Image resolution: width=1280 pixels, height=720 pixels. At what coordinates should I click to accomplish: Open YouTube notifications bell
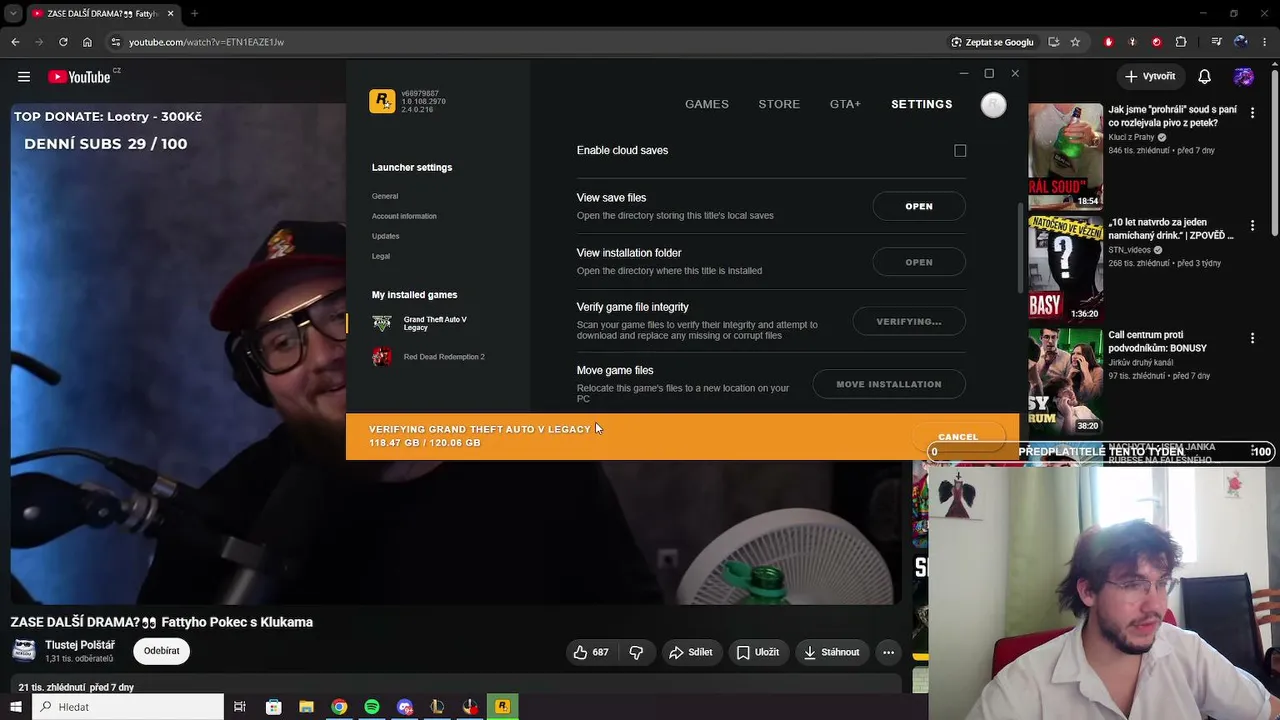click(x=1205, y=77)
